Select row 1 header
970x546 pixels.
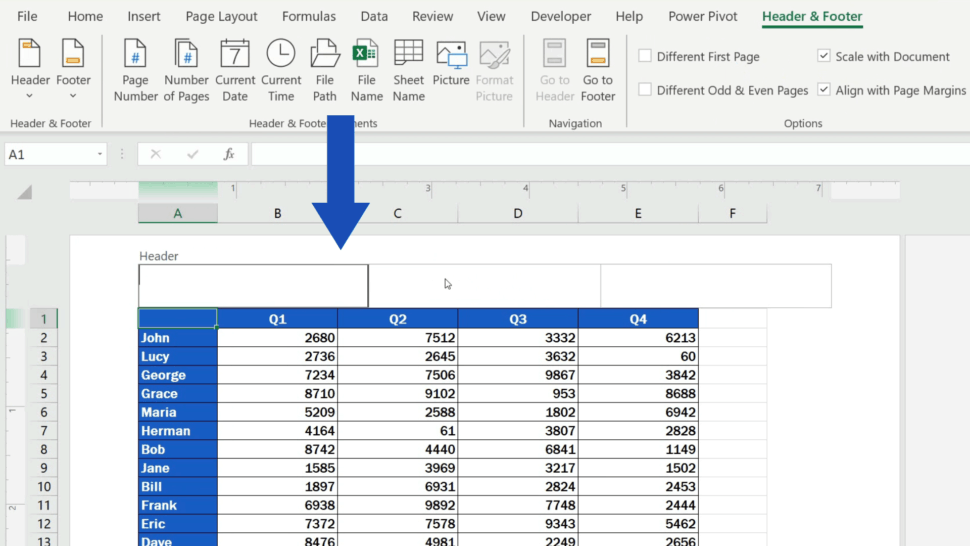pyautogui.click(x=43, y=318)
